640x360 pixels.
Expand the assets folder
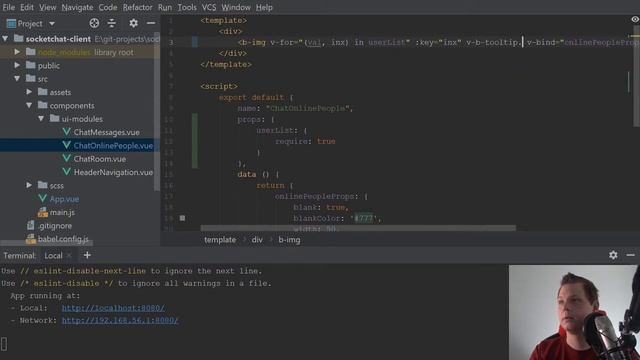29,92
